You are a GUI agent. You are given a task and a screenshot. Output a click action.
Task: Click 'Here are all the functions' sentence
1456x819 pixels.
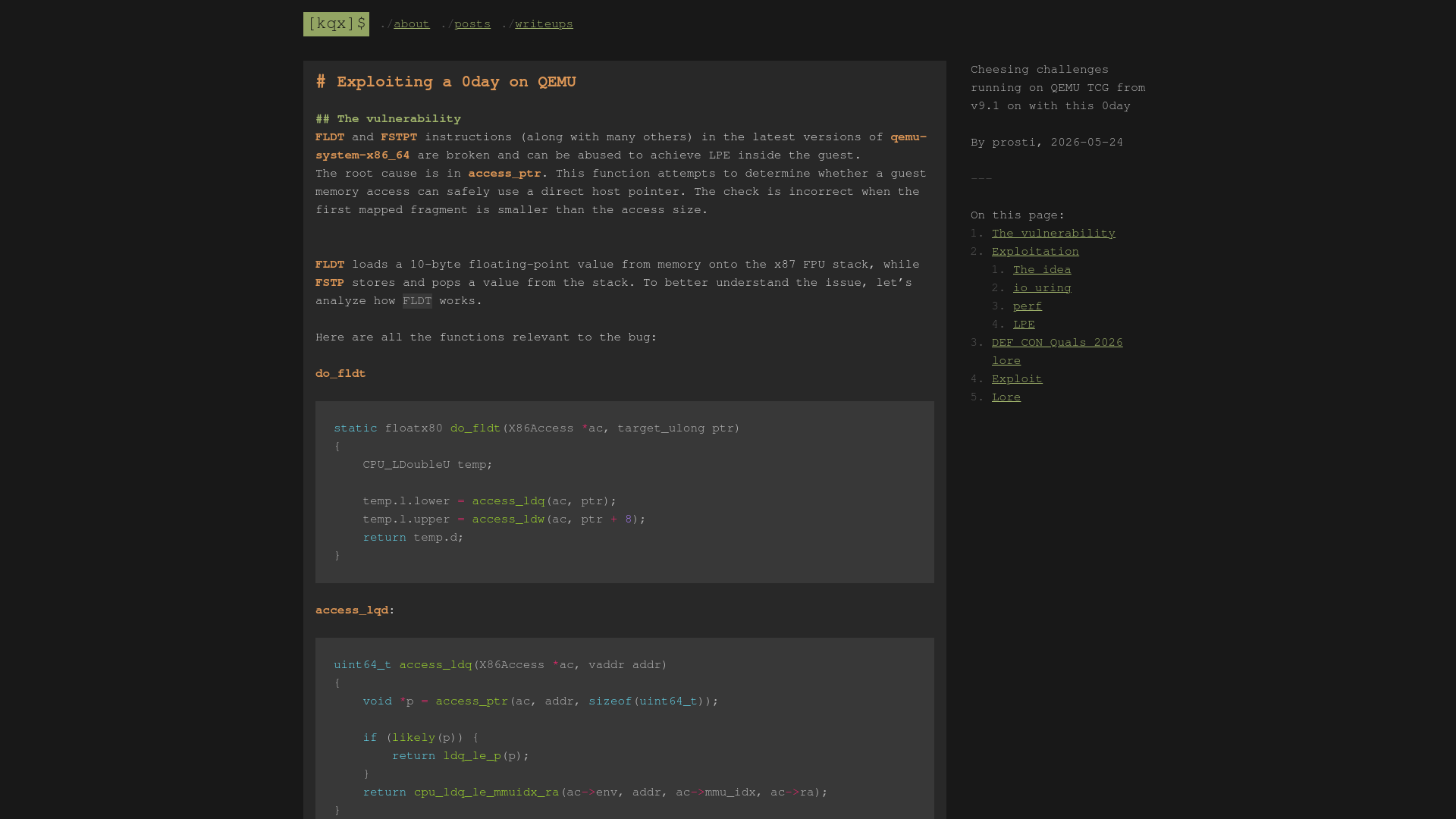(x=486, y=337)
